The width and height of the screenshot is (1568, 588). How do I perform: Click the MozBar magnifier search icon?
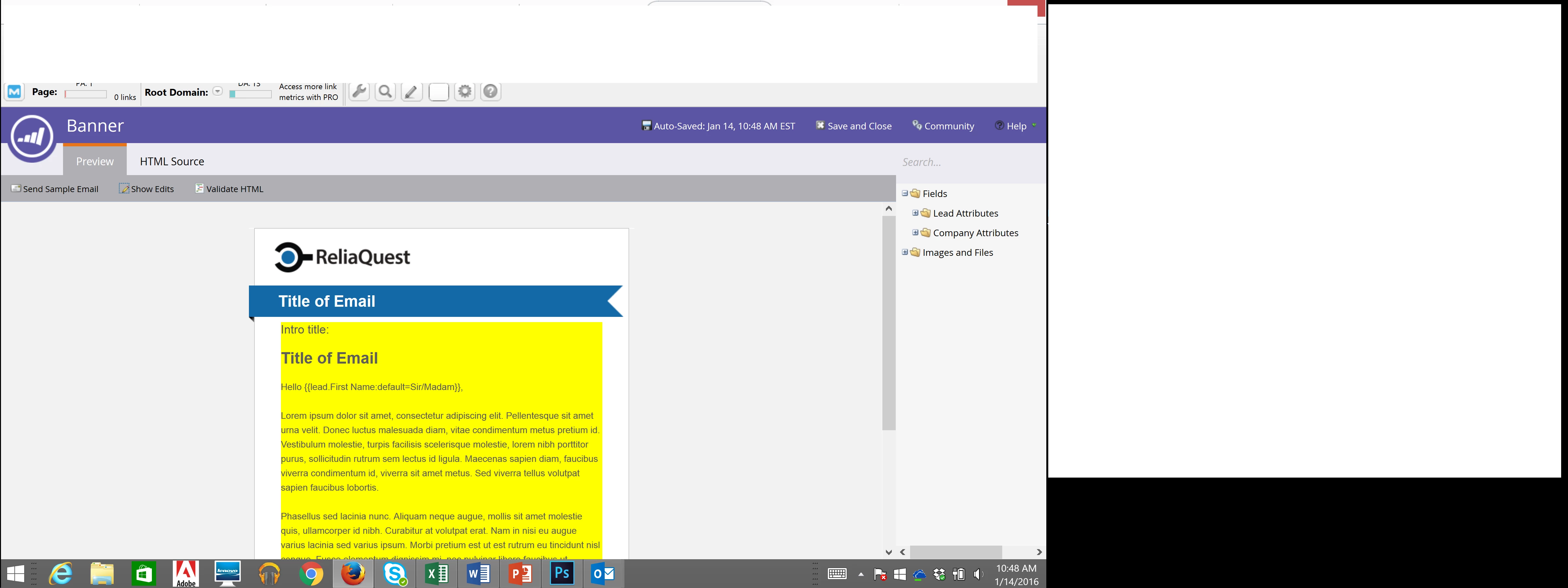385,92
